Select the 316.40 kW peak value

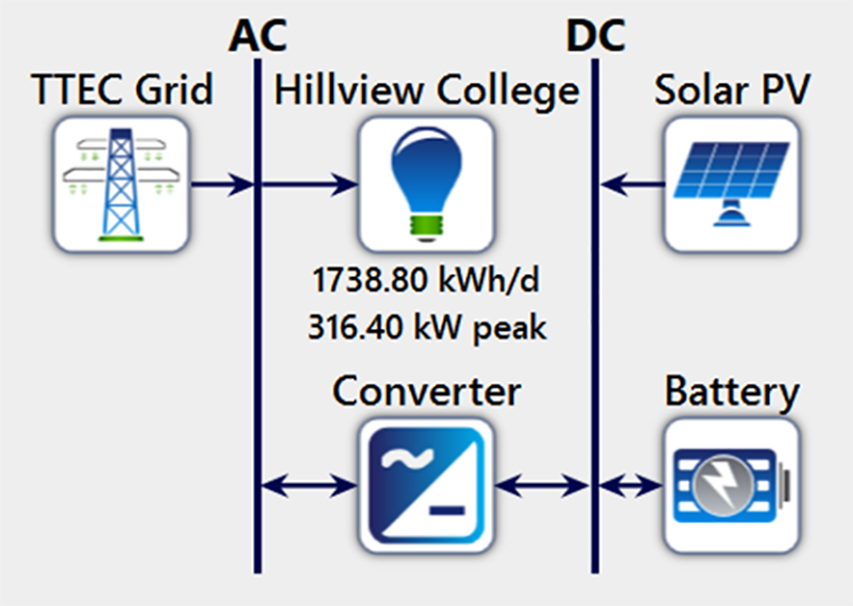tap(427, 327)
